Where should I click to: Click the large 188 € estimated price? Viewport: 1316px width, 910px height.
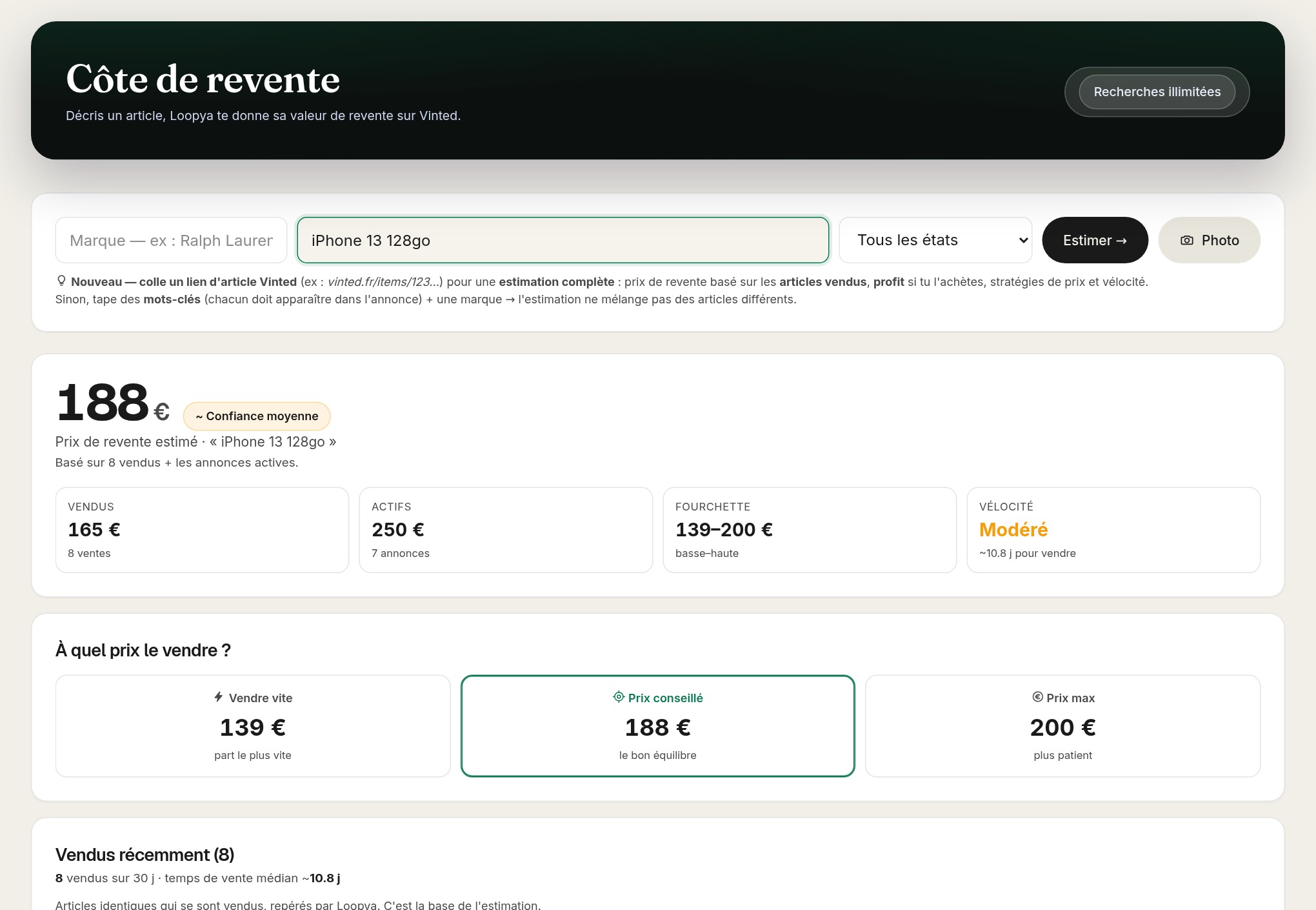point(113,403)
